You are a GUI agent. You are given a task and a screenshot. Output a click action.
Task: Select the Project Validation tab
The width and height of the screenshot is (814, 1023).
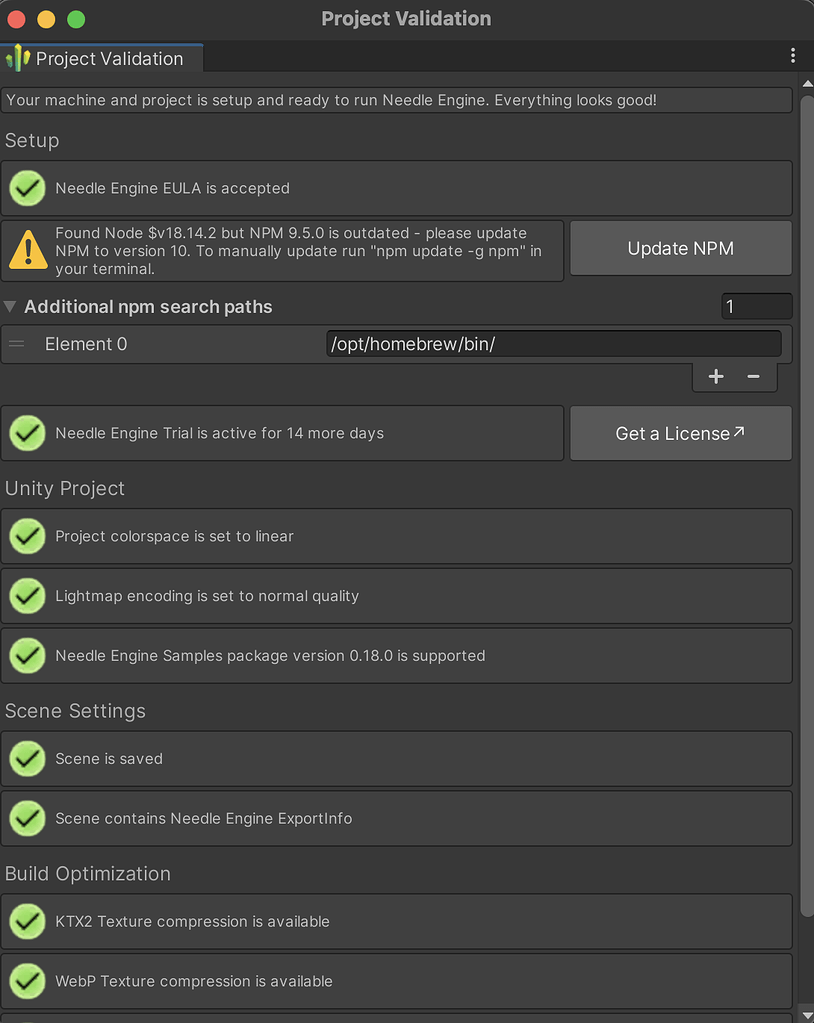point(100,58)
